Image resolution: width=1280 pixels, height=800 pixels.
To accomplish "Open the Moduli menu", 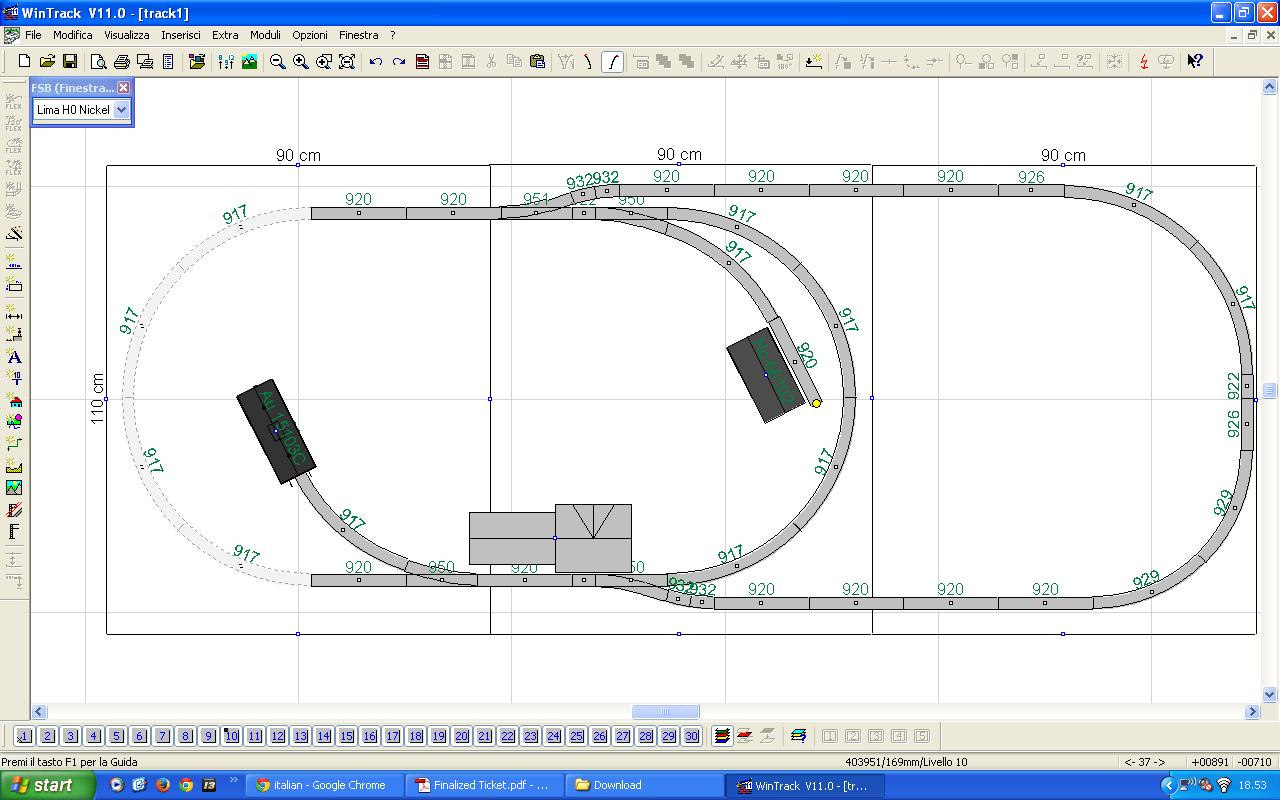I will pos(265,35).
